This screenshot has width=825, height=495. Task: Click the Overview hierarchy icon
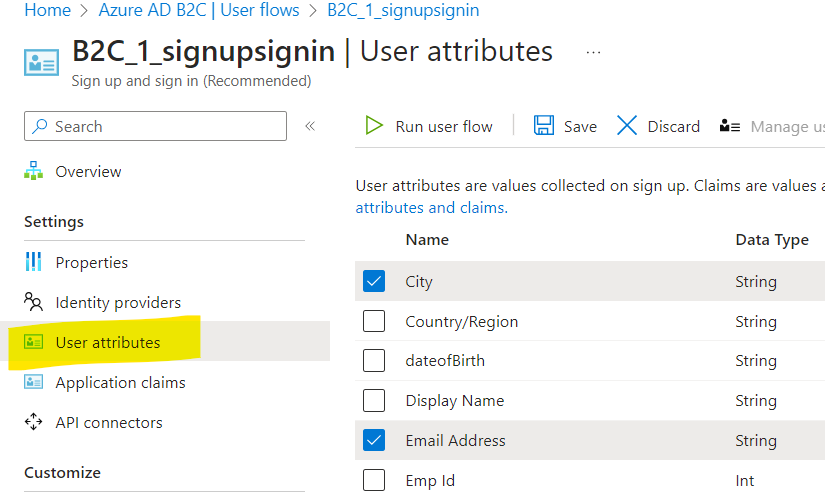(34, 171)
